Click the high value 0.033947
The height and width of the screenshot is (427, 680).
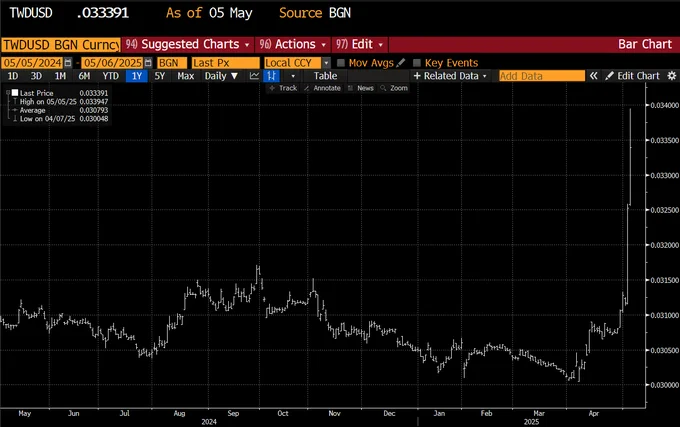(94, 101)
